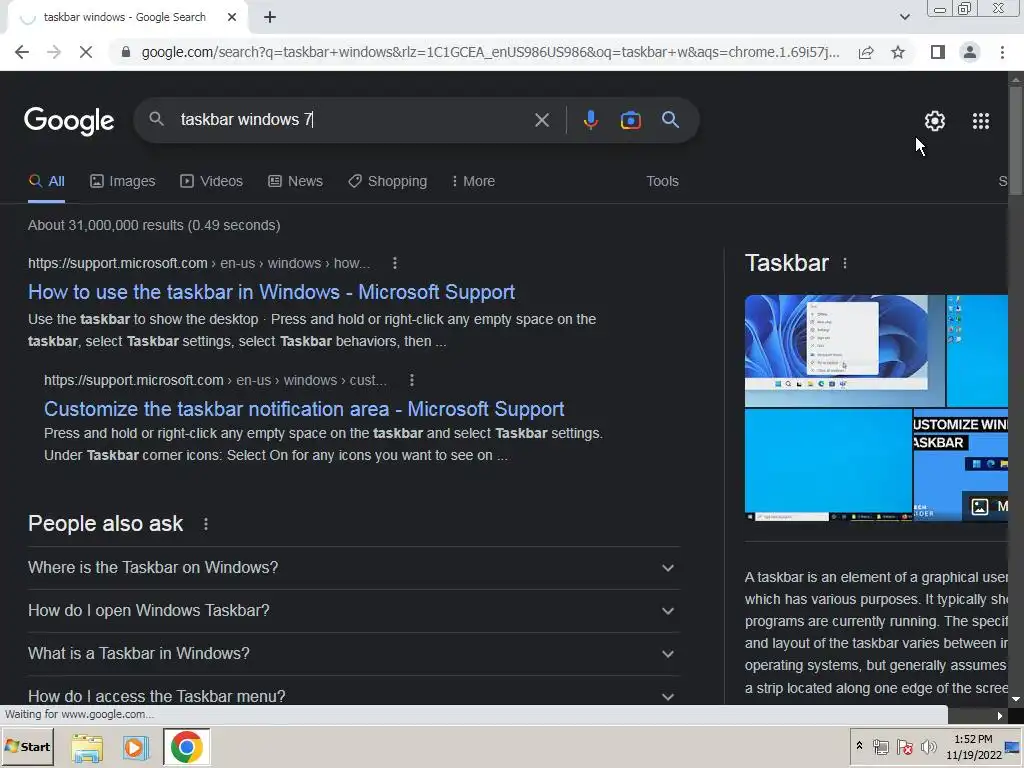
Task: Start voice search with microphone
Action: (x=590, y=120)
